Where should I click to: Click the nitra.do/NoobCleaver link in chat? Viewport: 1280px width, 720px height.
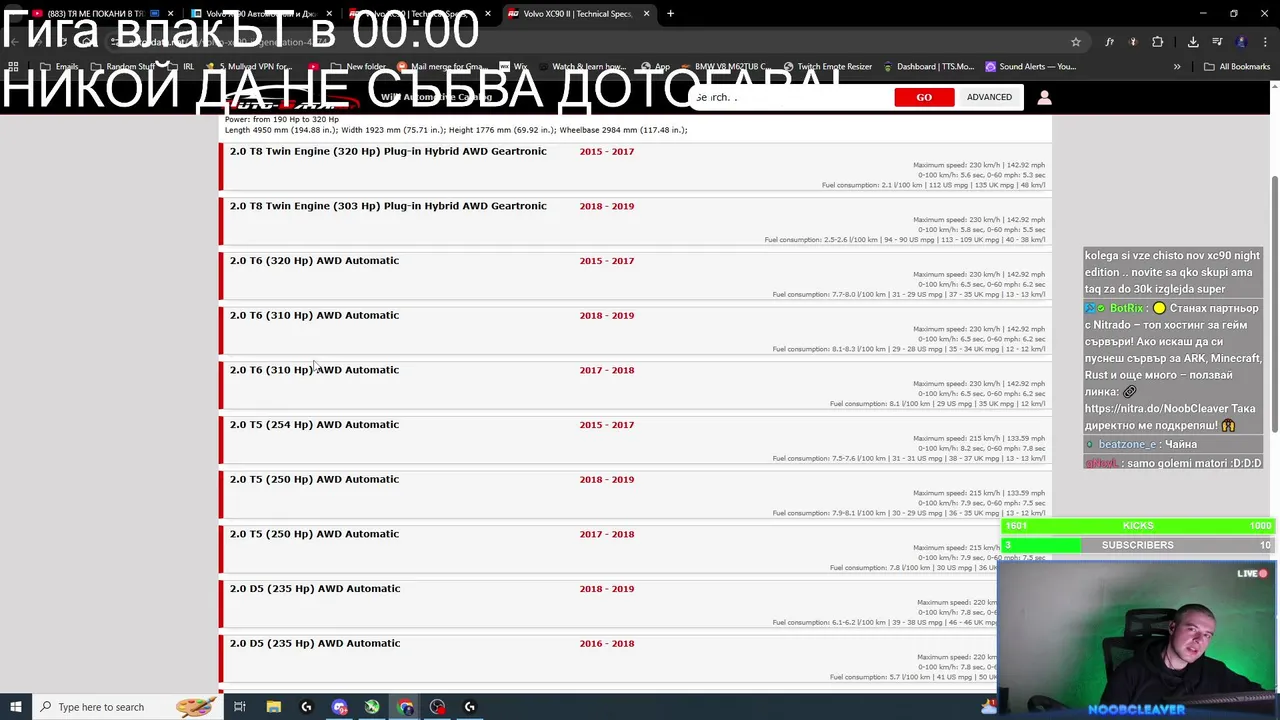click(x=1155, y=408)
